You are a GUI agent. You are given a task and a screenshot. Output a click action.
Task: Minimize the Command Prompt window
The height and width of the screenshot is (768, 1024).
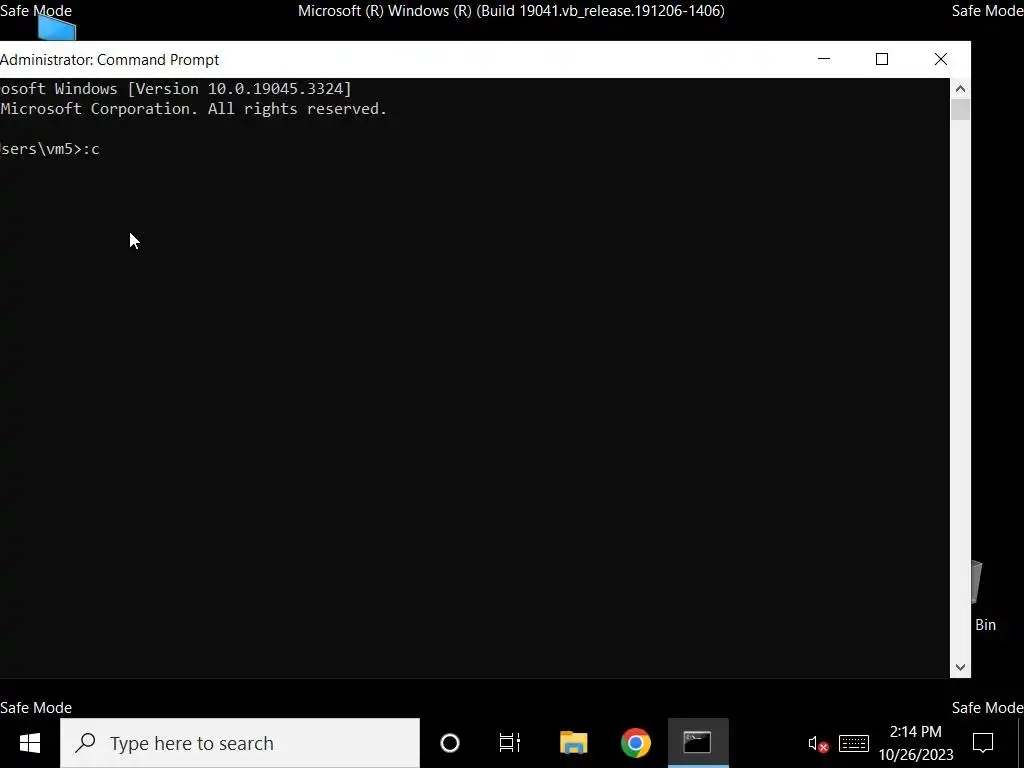[824, 59]
